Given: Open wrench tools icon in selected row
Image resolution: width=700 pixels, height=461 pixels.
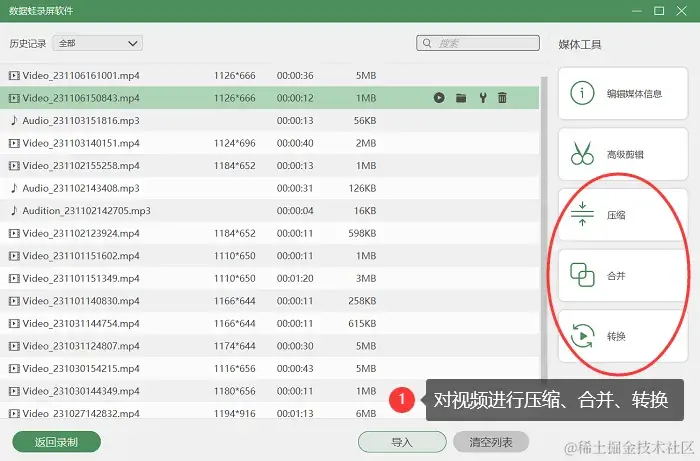Looking at the screenshot, I should (483, 98).
